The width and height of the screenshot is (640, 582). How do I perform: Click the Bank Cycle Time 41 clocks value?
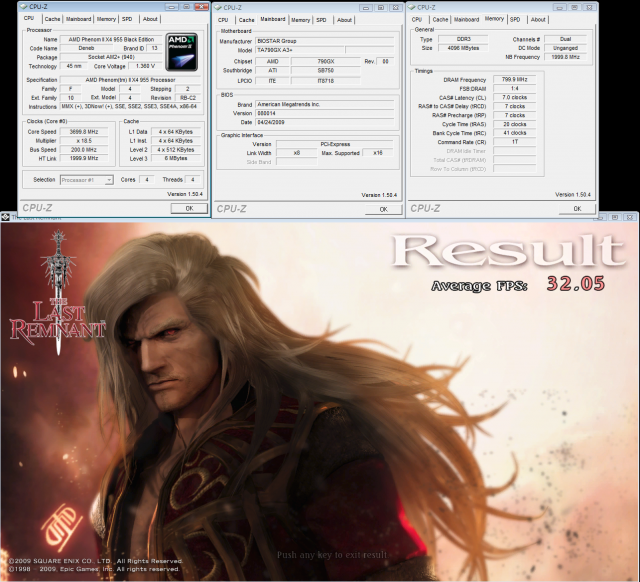click(x=515, y=133)
